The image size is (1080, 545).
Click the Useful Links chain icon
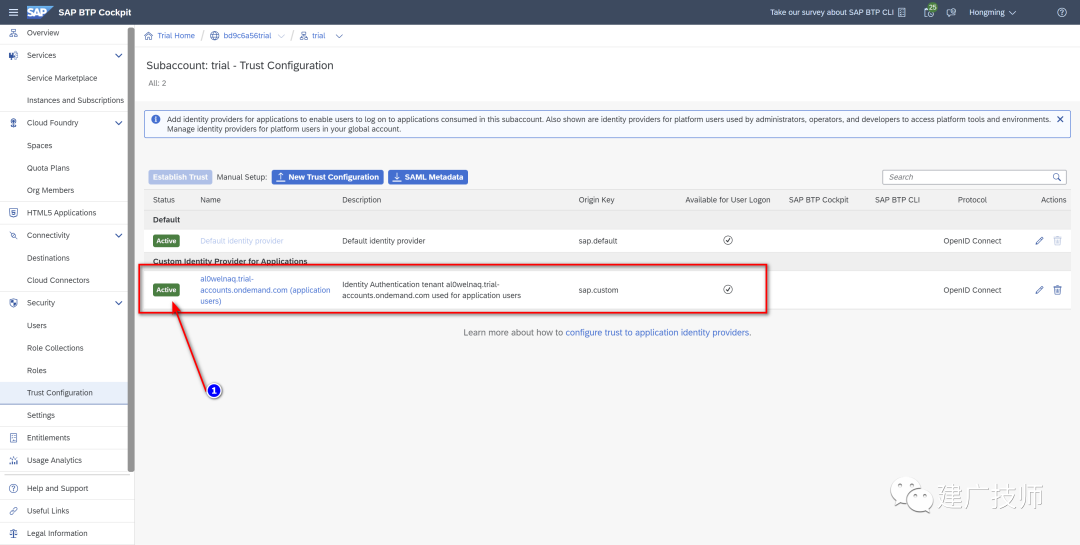13,511
